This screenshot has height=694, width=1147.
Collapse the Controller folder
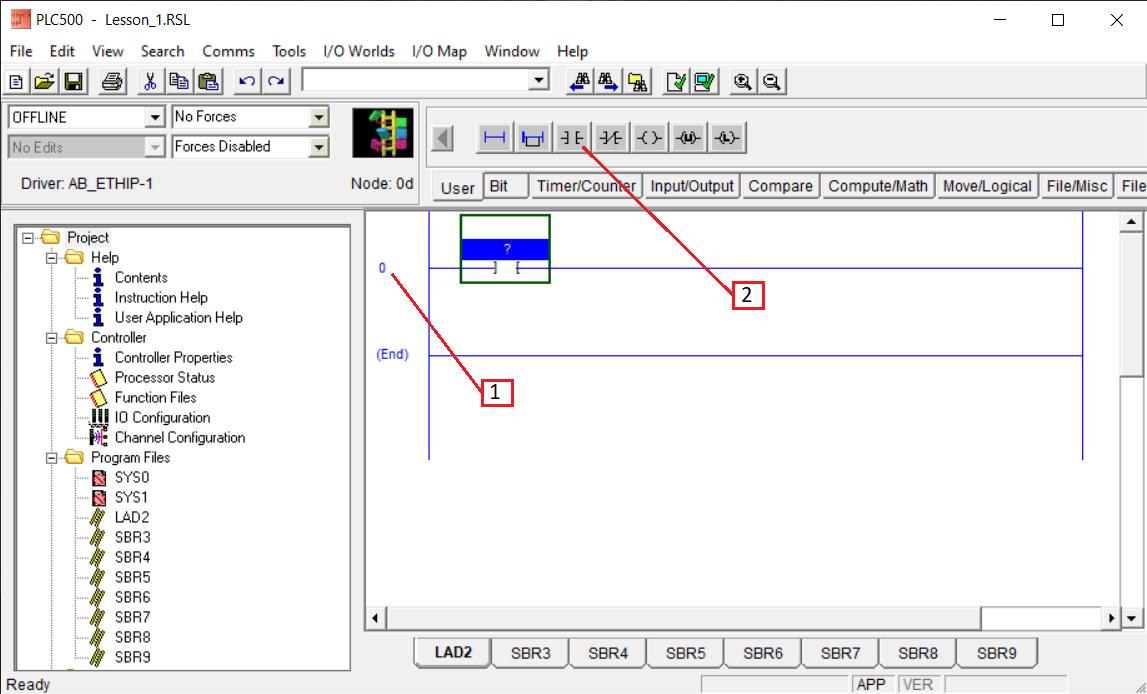pyautogui.click(x=51, y=338)
